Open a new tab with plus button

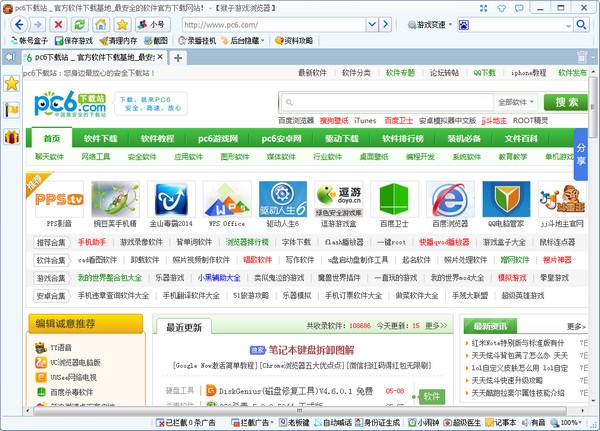[x=178, y=58]
